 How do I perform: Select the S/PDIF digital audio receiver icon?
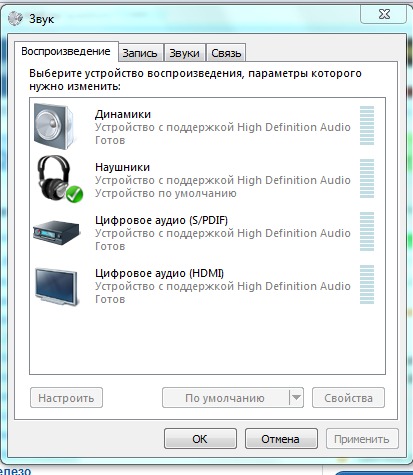pos(57,231)
